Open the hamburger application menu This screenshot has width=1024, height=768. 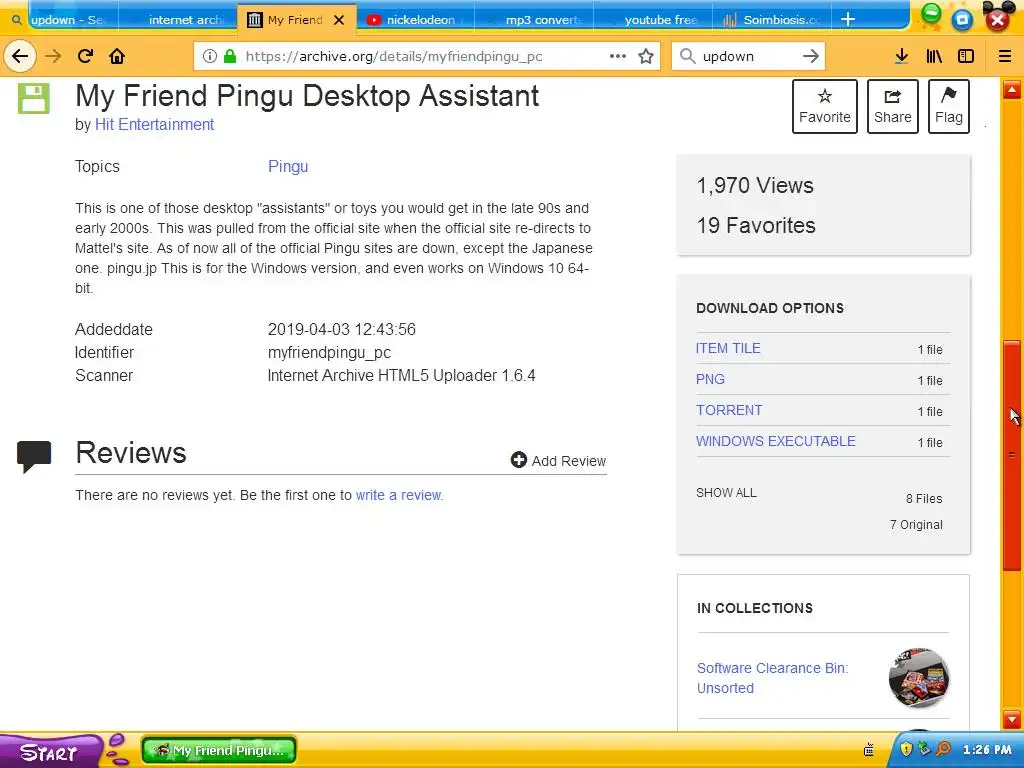[1005, 56]
